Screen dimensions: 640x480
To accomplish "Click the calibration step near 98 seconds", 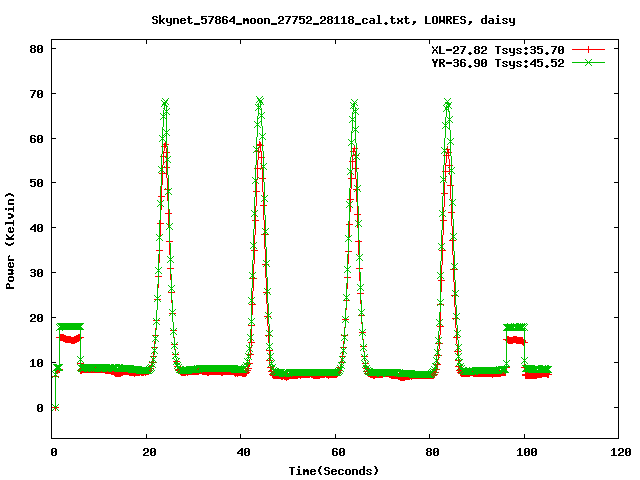I will [x=515, y=327].
